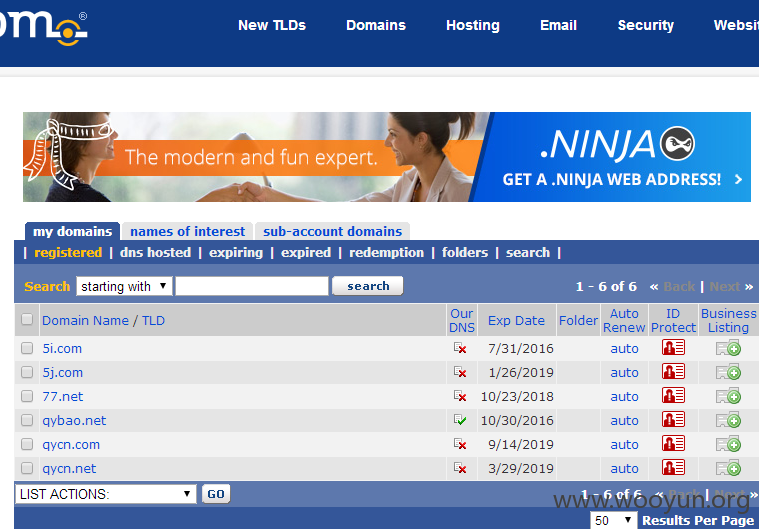Check the box next to 5i.com

coord(27,348)
